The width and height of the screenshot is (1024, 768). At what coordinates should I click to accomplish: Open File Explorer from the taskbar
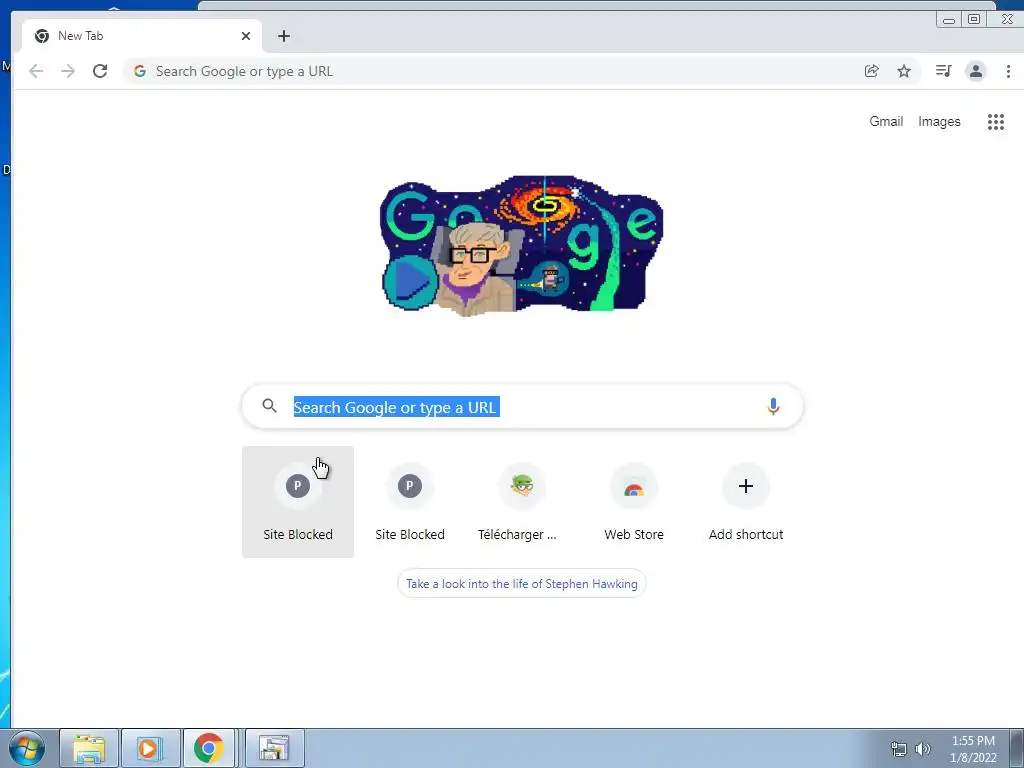pyautogui.click(x=89, y=748)
